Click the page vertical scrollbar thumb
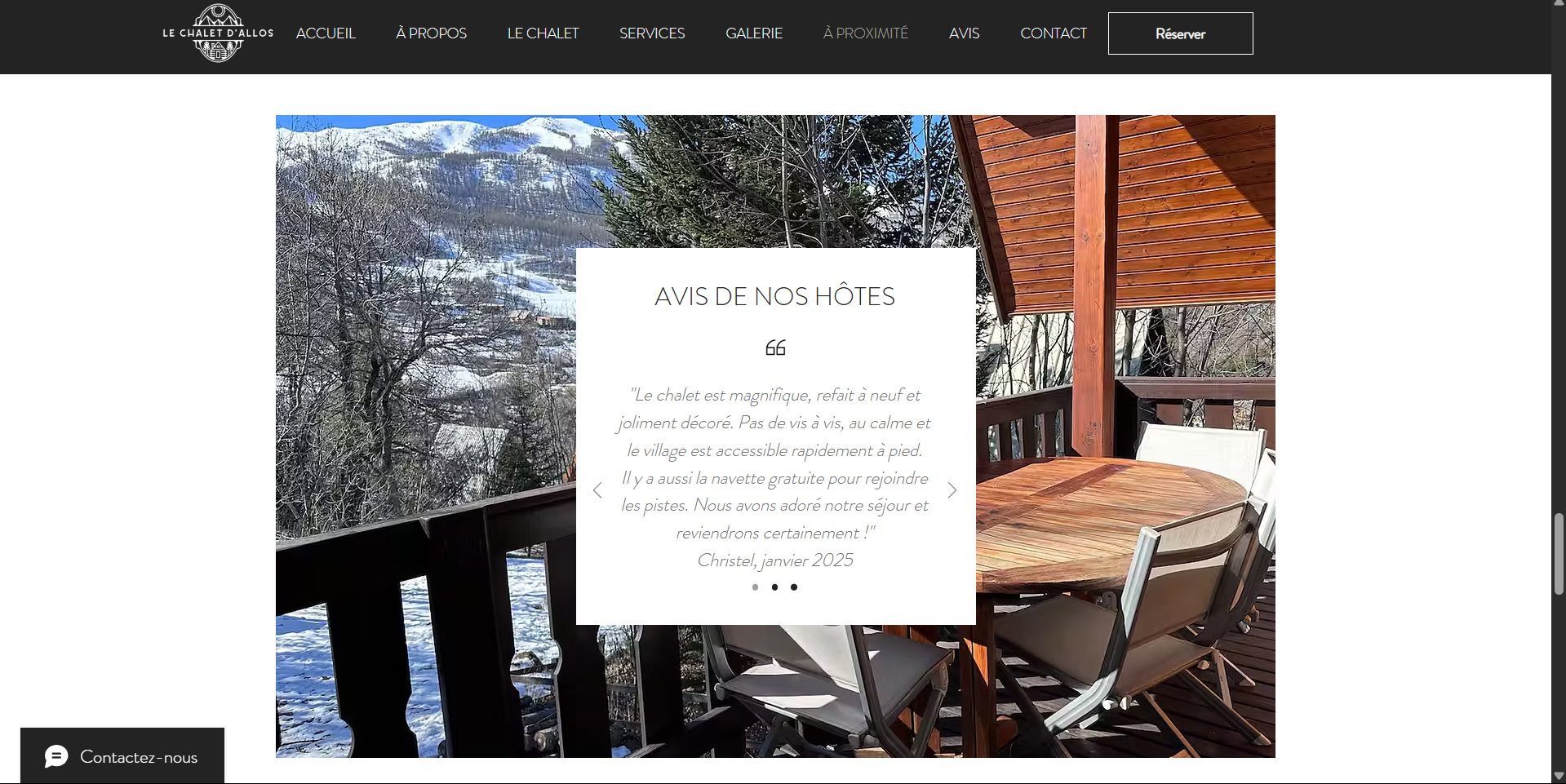Viewport: 1566px width, 784px height. [1559, 555]
